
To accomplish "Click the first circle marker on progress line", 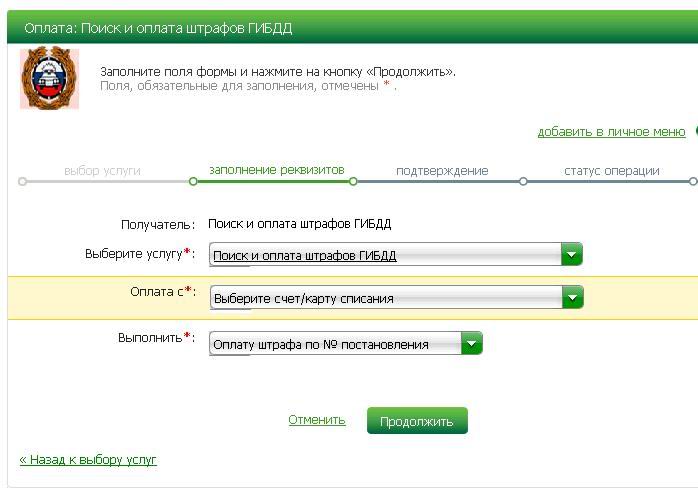I will [22, 182].
